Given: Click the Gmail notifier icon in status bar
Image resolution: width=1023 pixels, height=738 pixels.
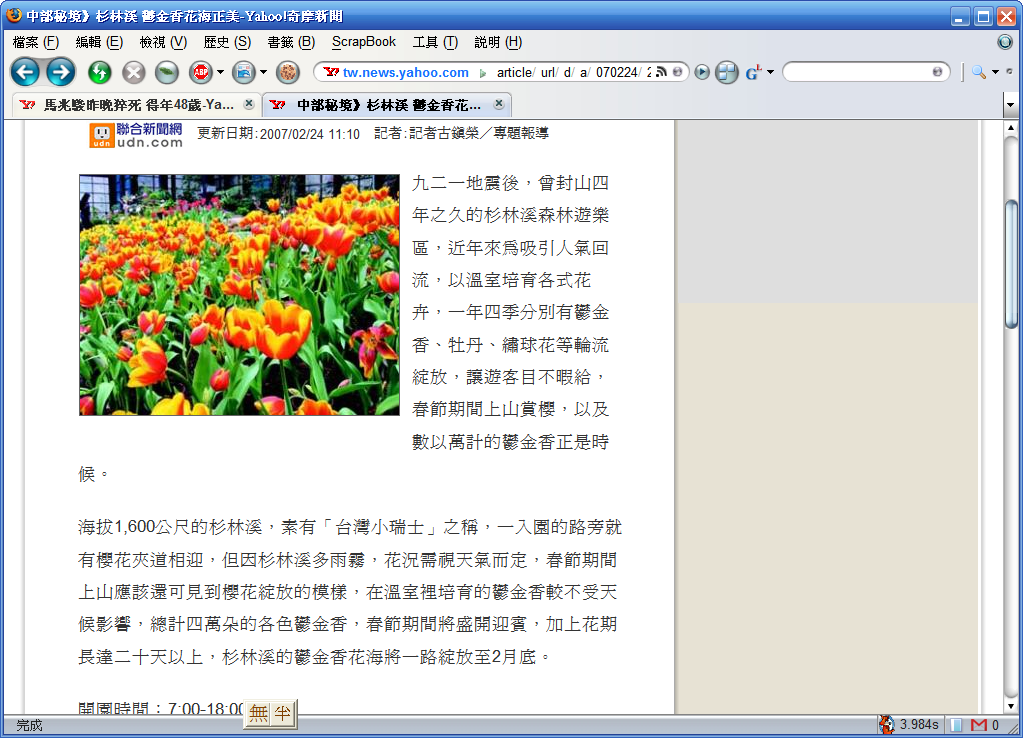Looking at the screenshot, I should click(x=979, y=725).
